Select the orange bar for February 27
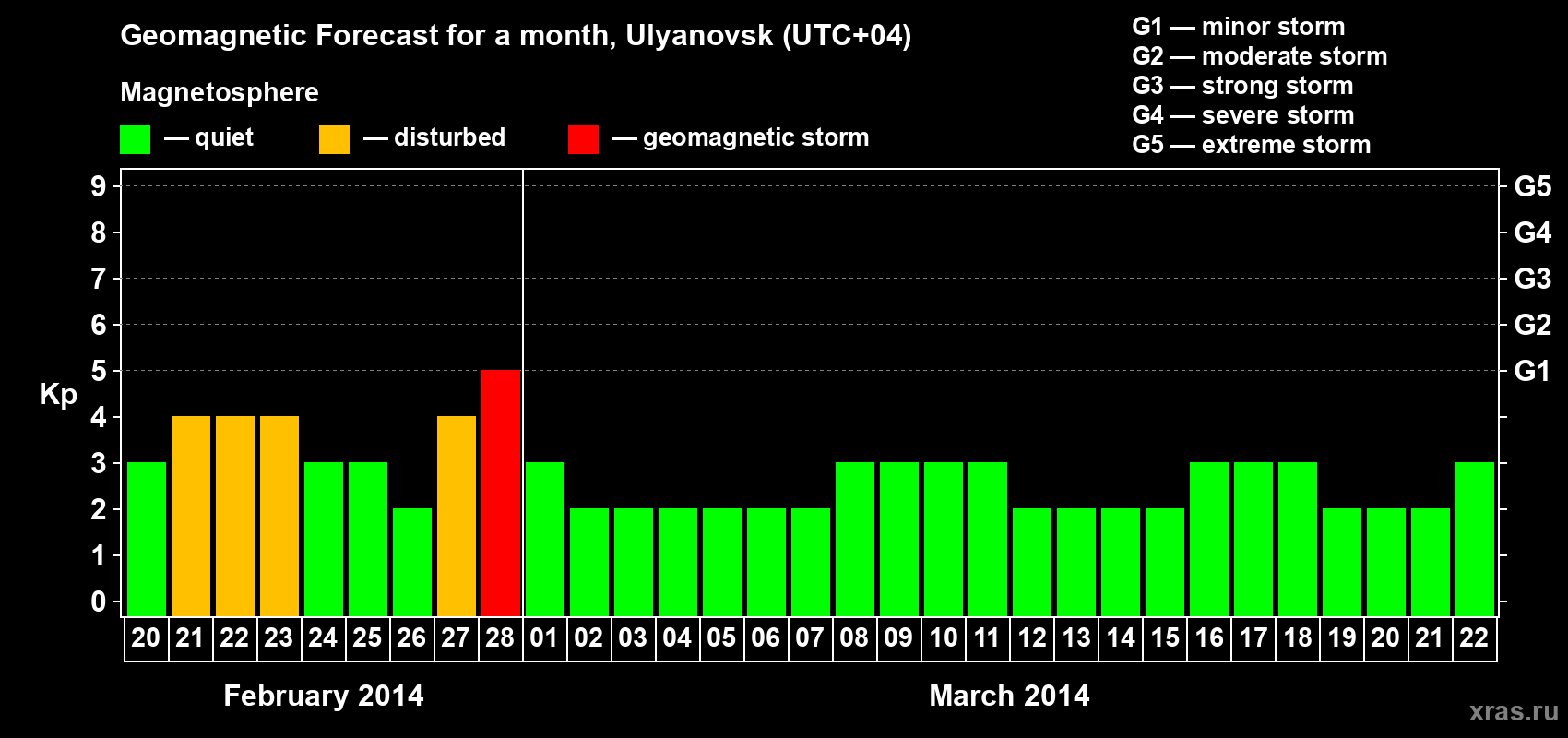Image resolution: width=1568 pixels, height=738 pixels. [457, 516]
